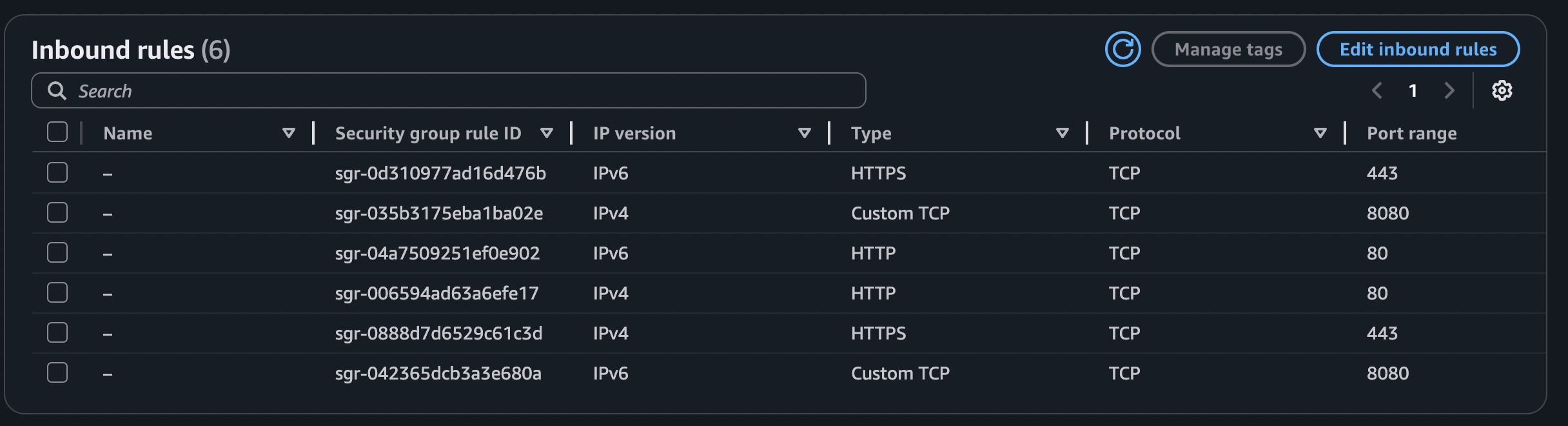This screenshot has height=426, width=1568.
Task: Click the Manage tags button
Action: tap(1228, 49)
